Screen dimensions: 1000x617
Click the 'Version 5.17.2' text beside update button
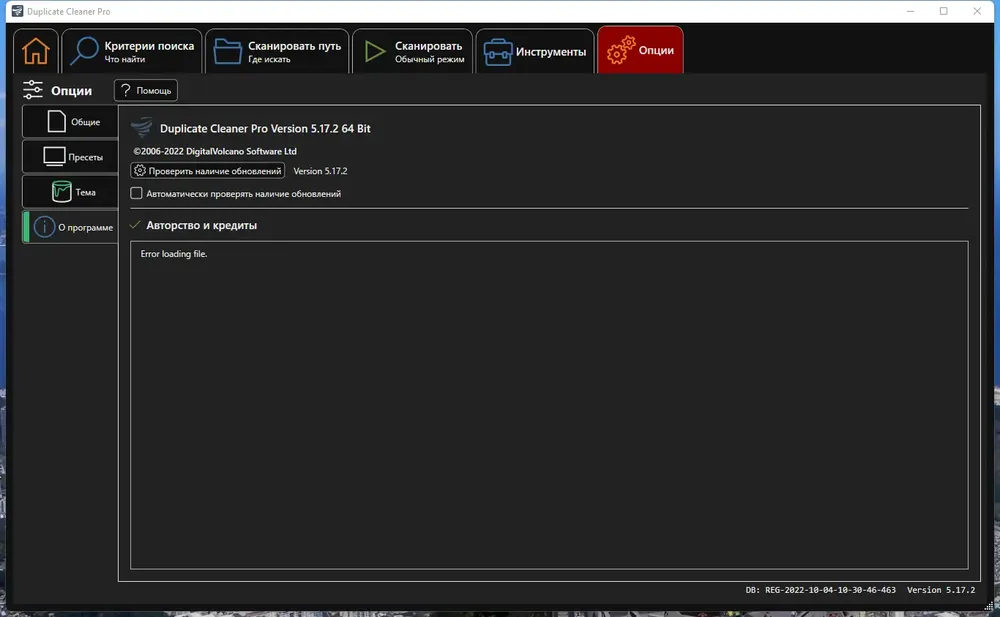coord(320,171)
